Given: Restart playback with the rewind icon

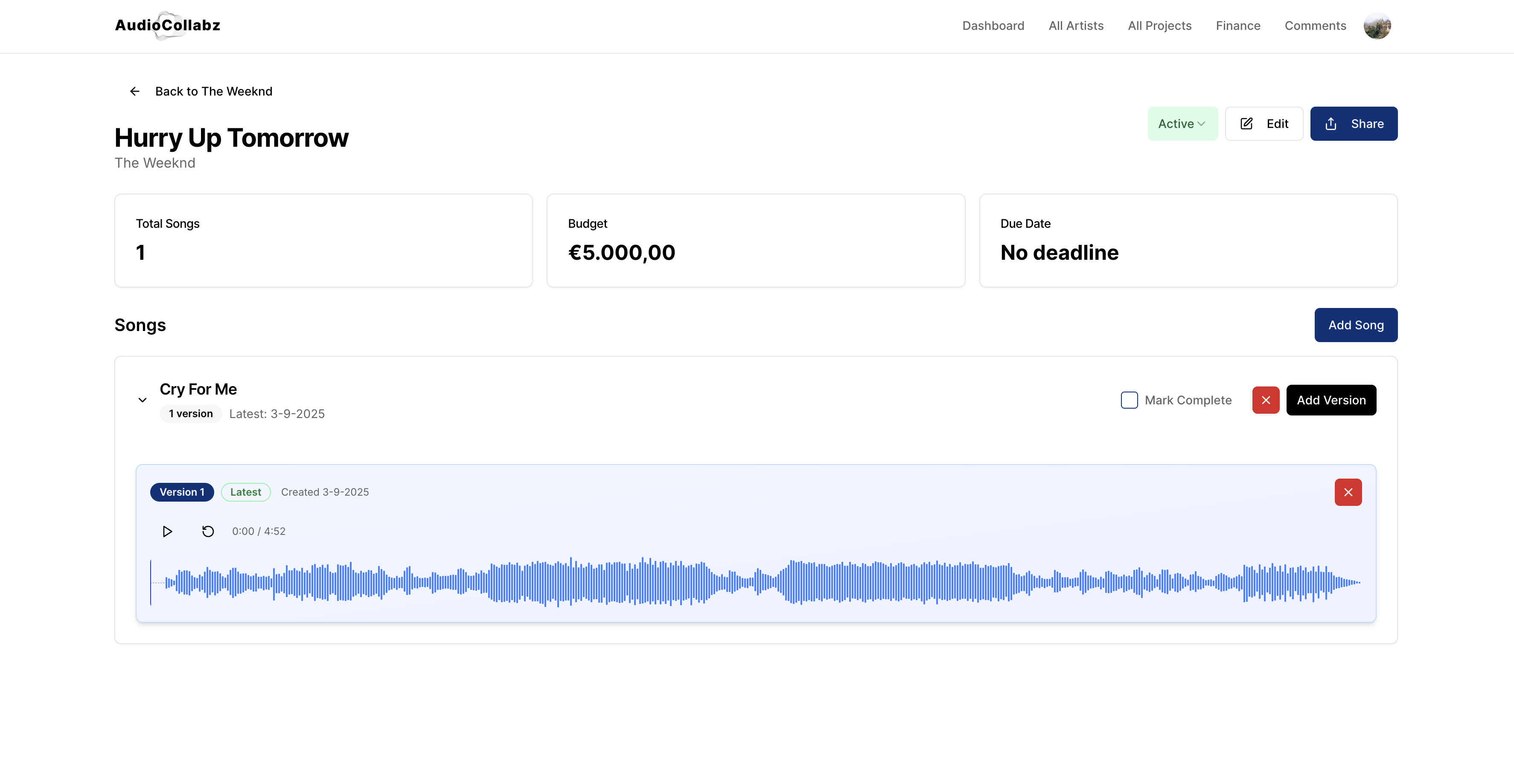Looking at the screenshot, I should [x=208, y=531].
